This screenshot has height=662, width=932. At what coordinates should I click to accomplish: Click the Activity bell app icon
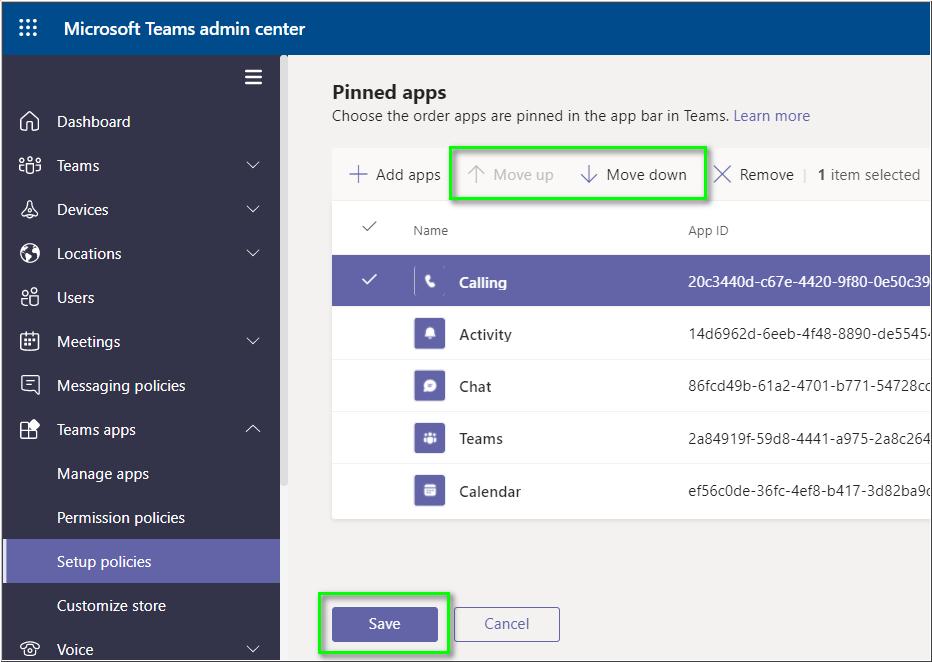pyautogui.click(x=430, y=333)
